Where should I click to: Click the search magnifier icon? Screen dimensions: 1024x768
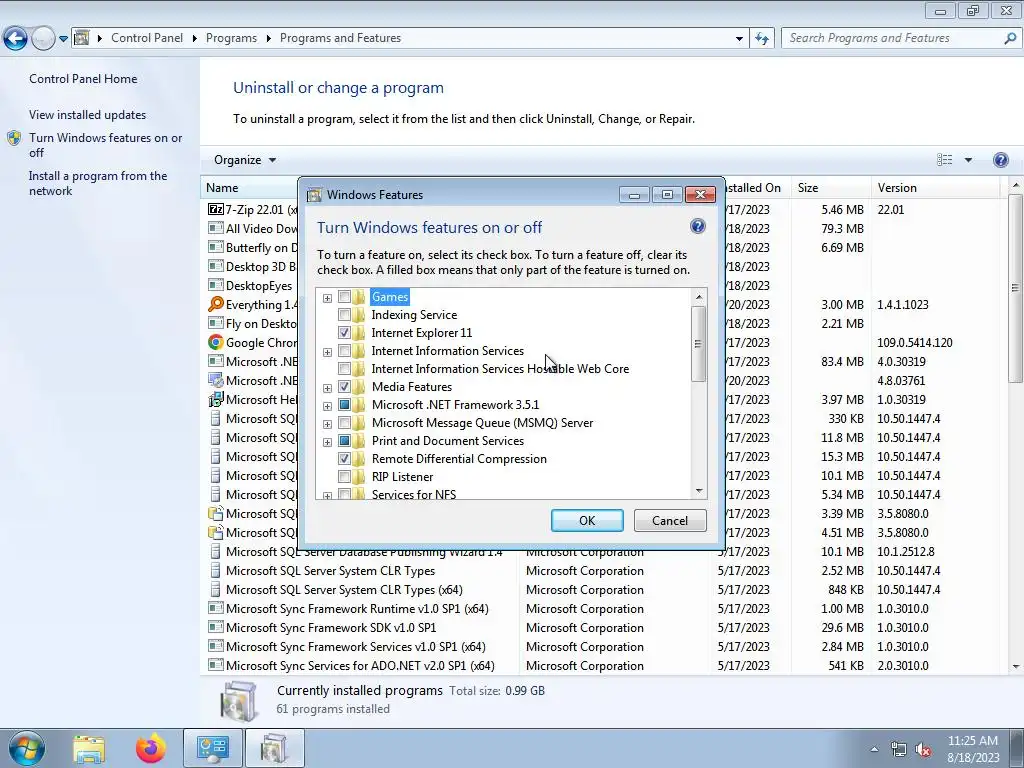(x=1010, y=39)
